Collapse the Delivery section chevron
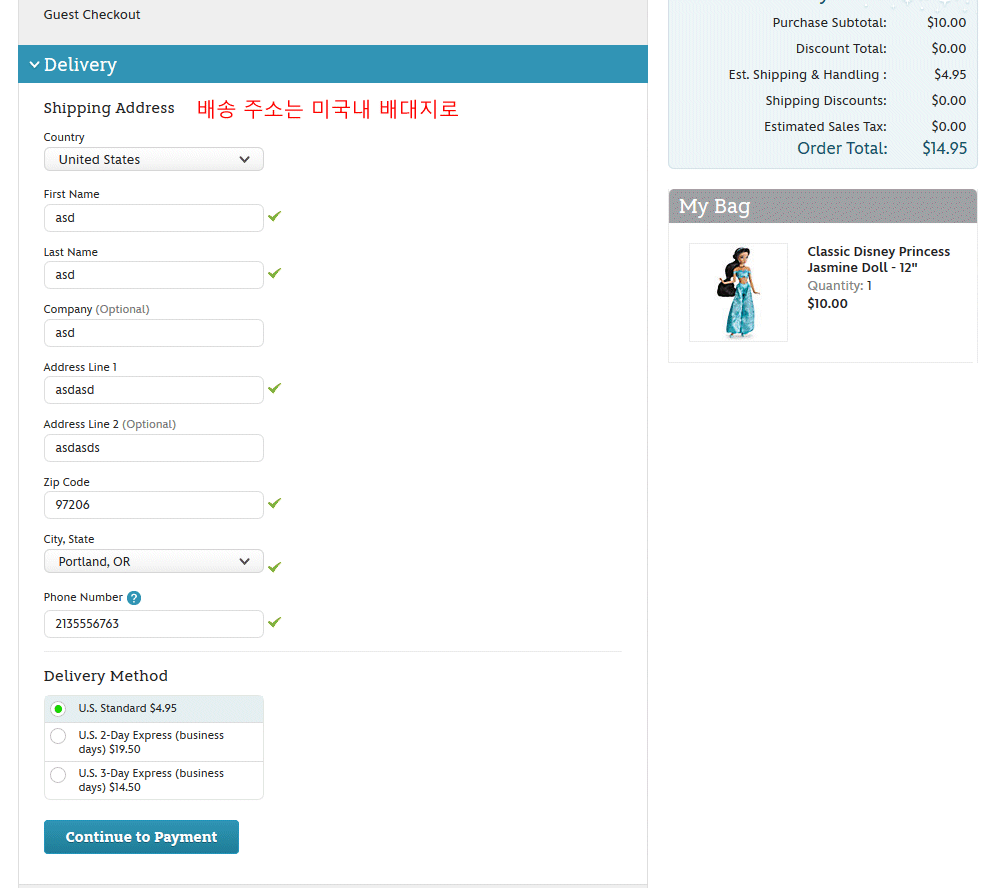The image size is (1006, 888). 34,65
